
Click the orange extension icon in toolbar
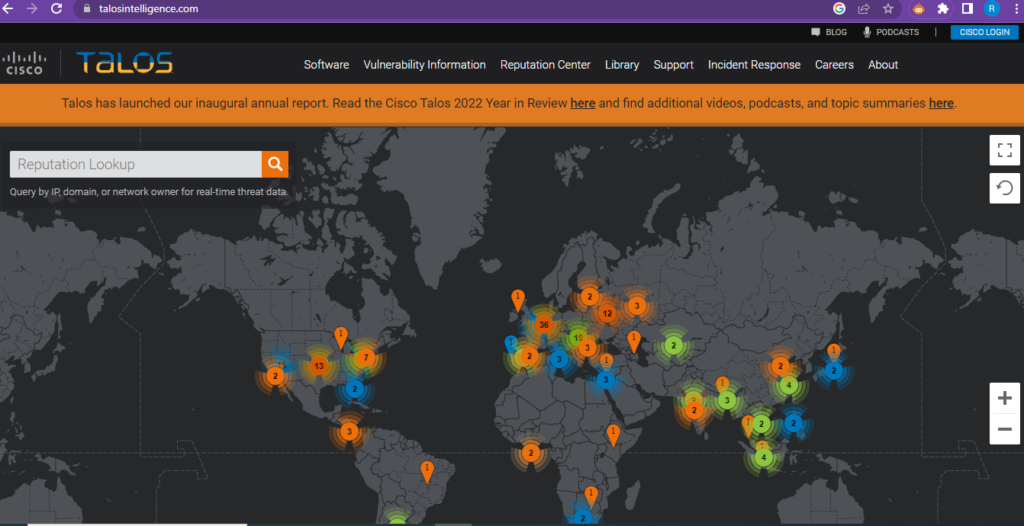pyautogui.click(x=918, y=8)
